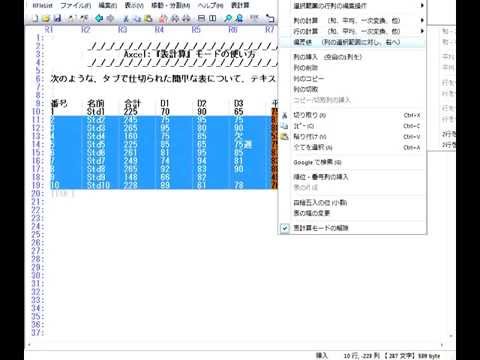This screenshot has height=360, width=480.
Task: Select 列のコピー context menu item
Action: pyautogui.click(x=352, y=79)
